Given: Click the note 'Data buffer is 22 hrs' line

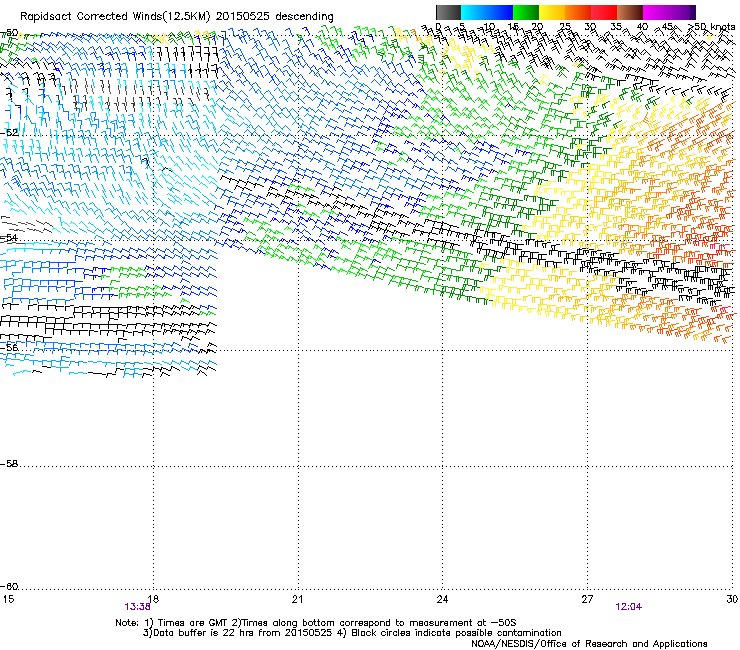Looking at the screenshot, I should pyautogui.click(x=352, y=633).
